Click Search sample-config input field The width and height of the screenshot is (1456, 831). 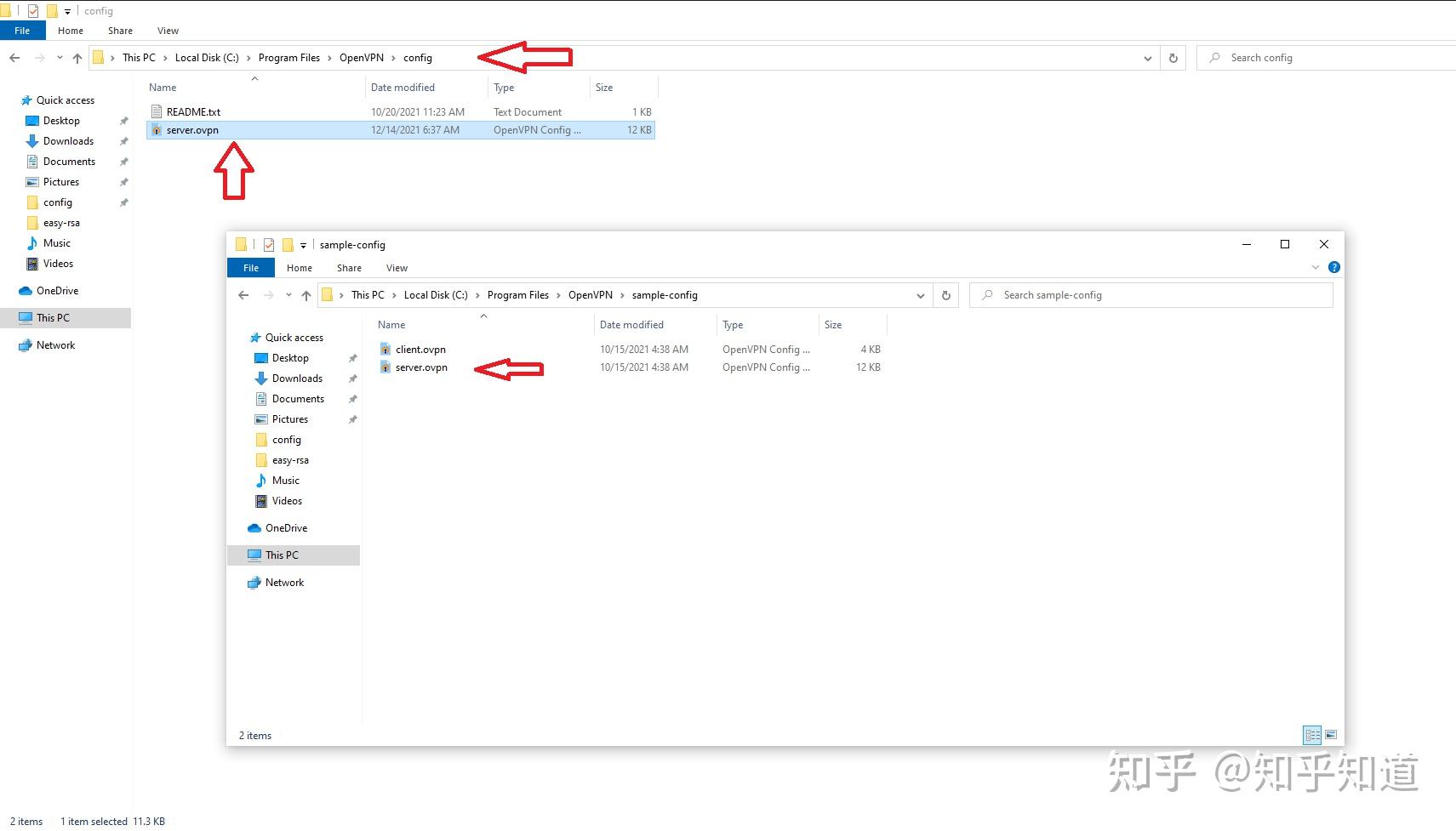pos(1151,295)
